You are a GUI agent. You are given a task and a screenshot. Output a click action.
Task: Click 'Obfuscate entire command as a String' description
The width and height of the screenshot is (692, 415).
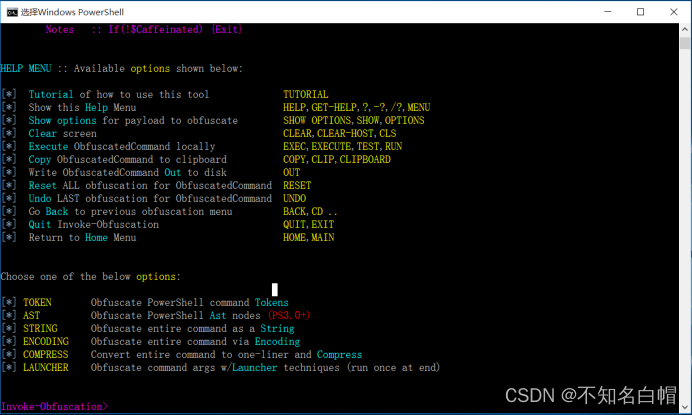click(192, 328)
